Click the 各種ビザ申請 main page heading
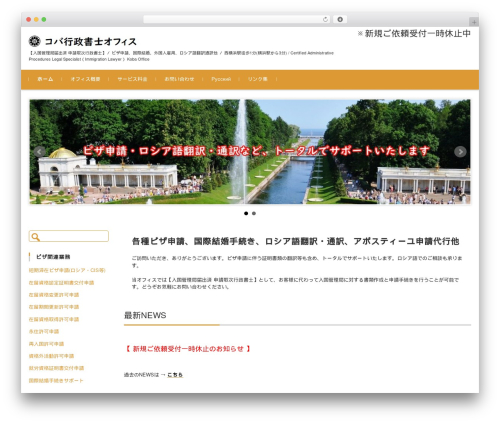Image resolution: width=500 pixels, height=423 pixels. click(x=295, y=241)
